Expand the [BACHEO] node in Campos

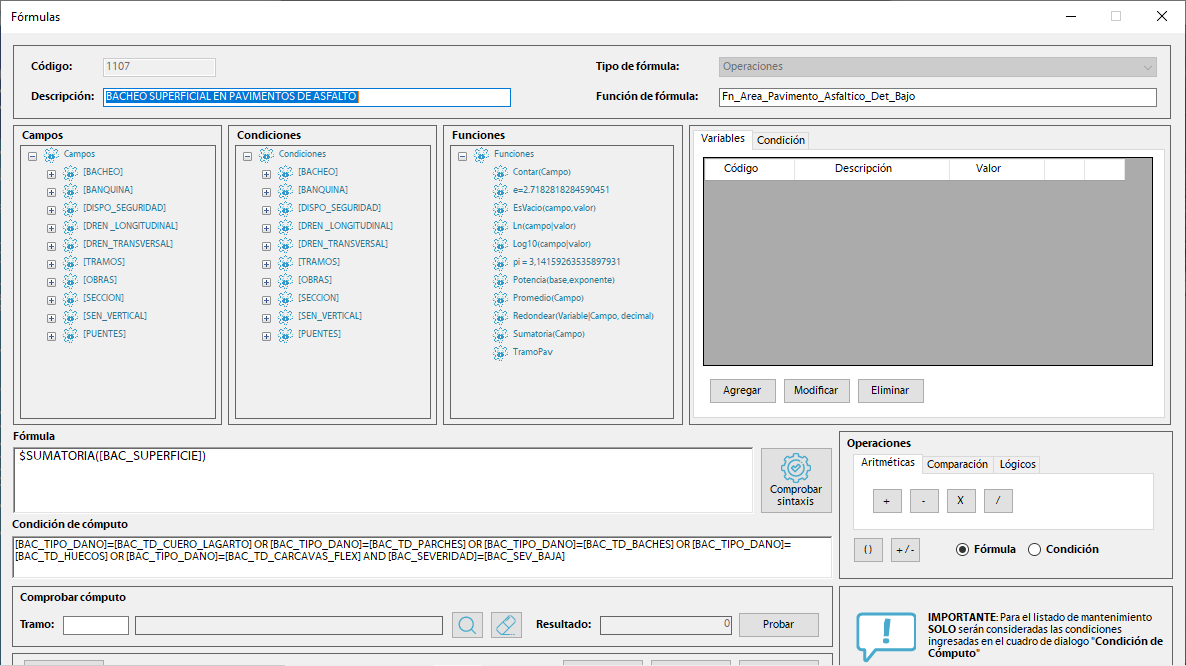tap(51, 173)
